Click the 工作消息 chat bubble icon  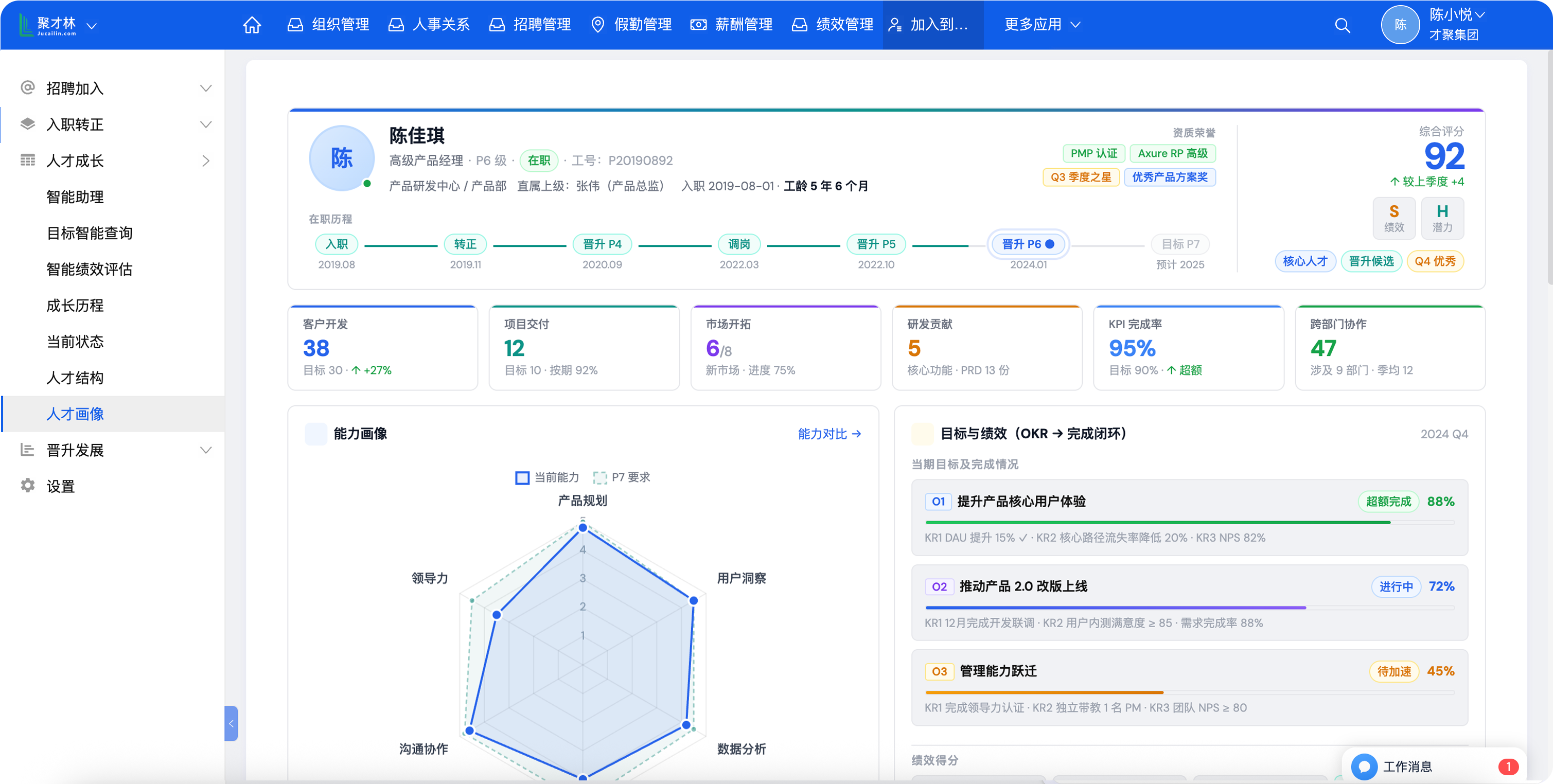pos(1364,767)
